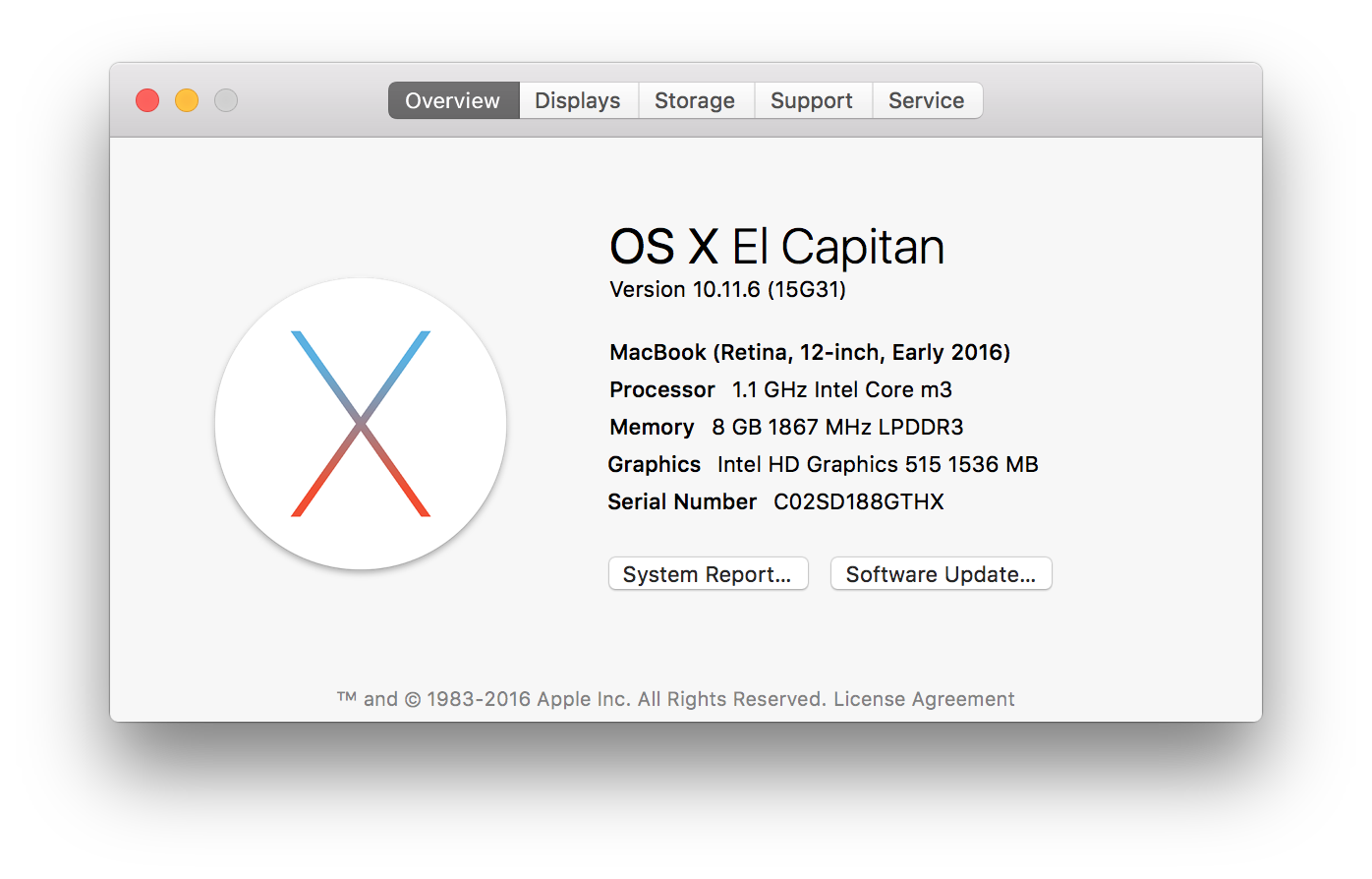
Task: Open the System Report
Action: point(709,574)
